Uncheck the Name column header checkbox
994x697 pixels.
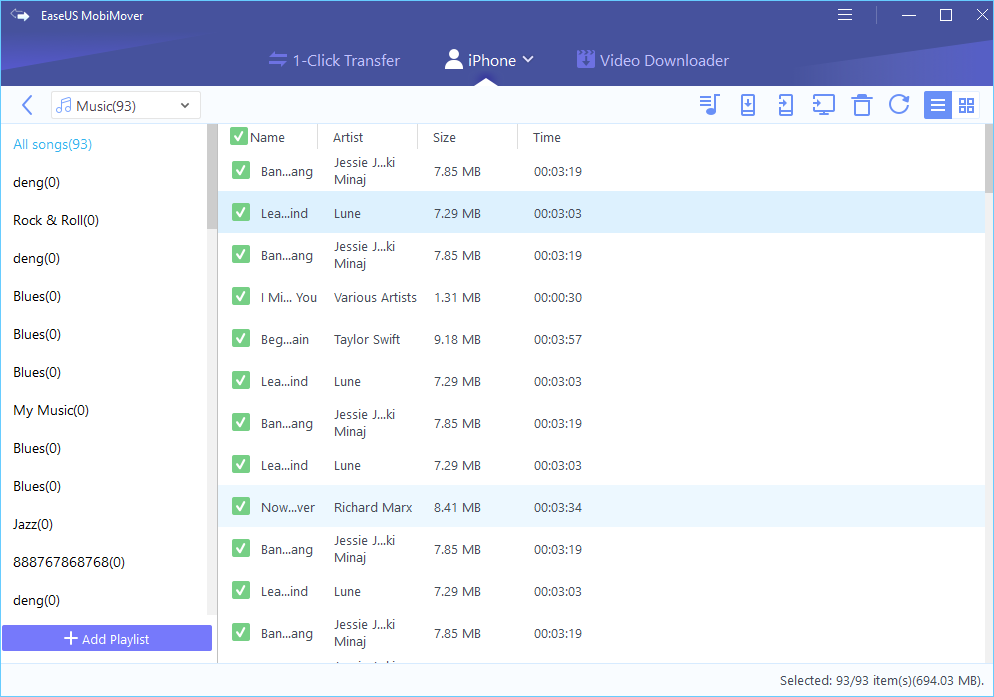click(240, 137)
